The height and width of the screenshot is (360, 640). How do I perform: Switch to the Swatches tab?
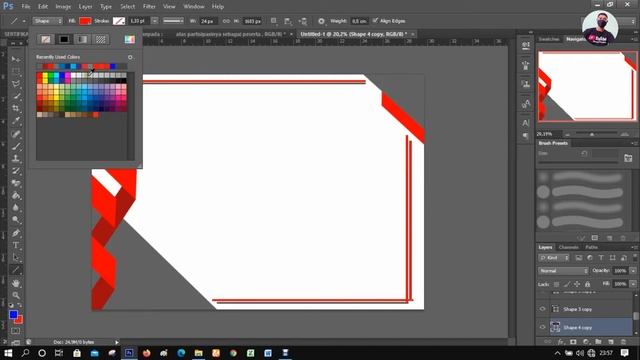click(549, 39)
